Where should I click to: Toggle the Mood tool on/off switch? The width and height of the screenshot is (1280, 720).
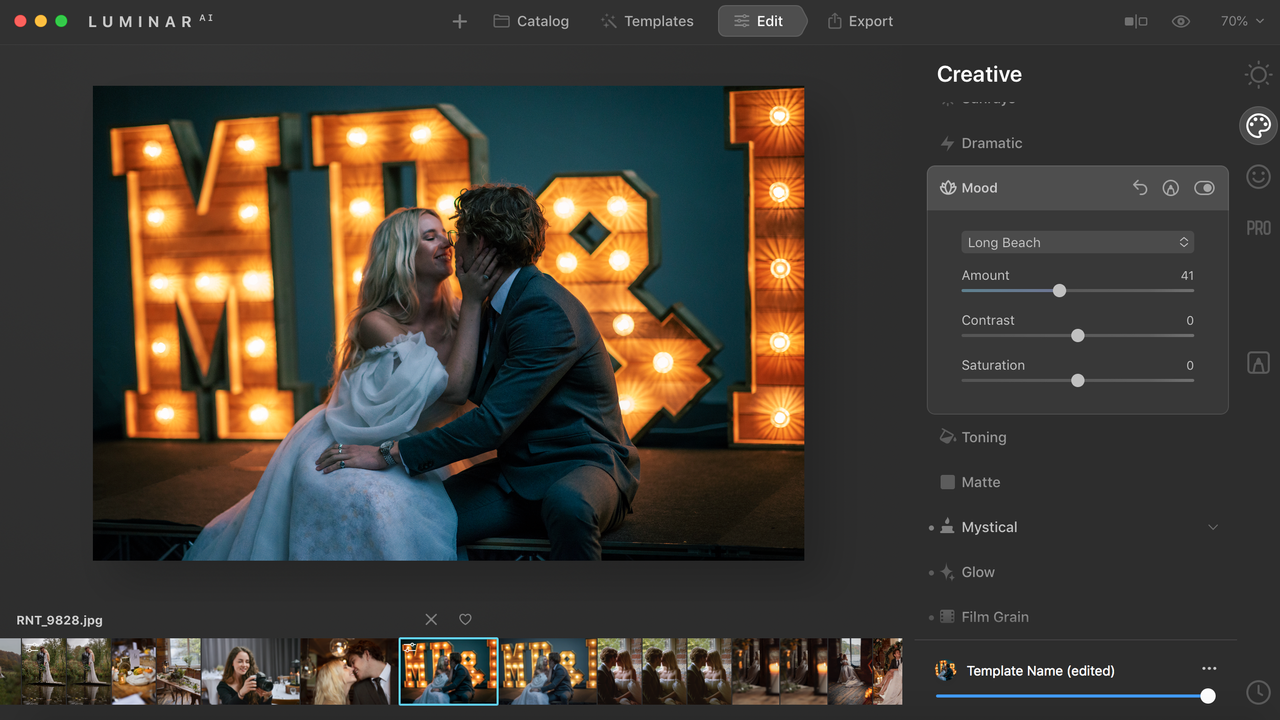(x=1204, y=188)
